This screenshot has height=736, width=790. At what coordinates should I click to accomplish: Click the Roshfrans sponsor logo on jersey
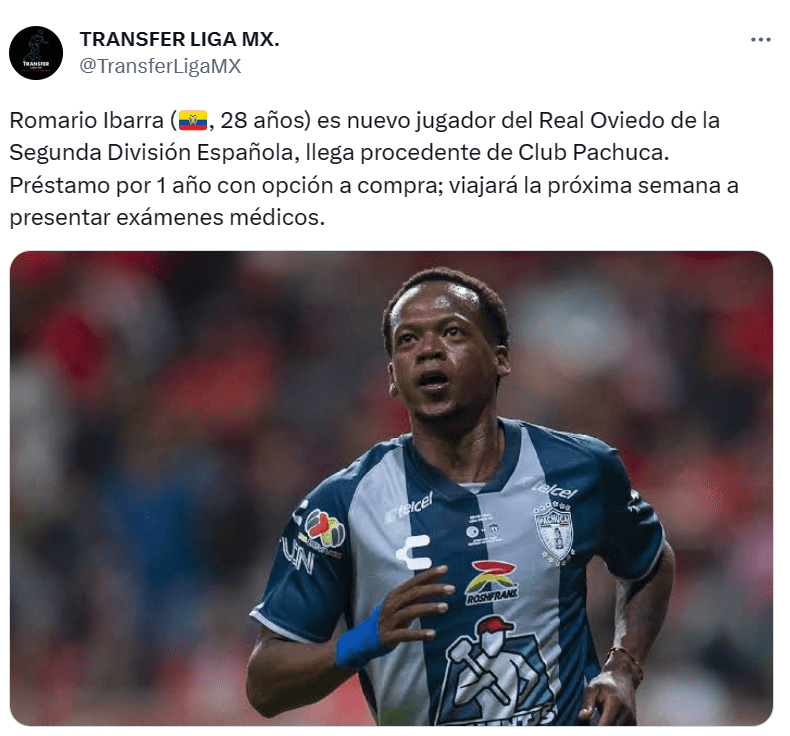point(491,583)
